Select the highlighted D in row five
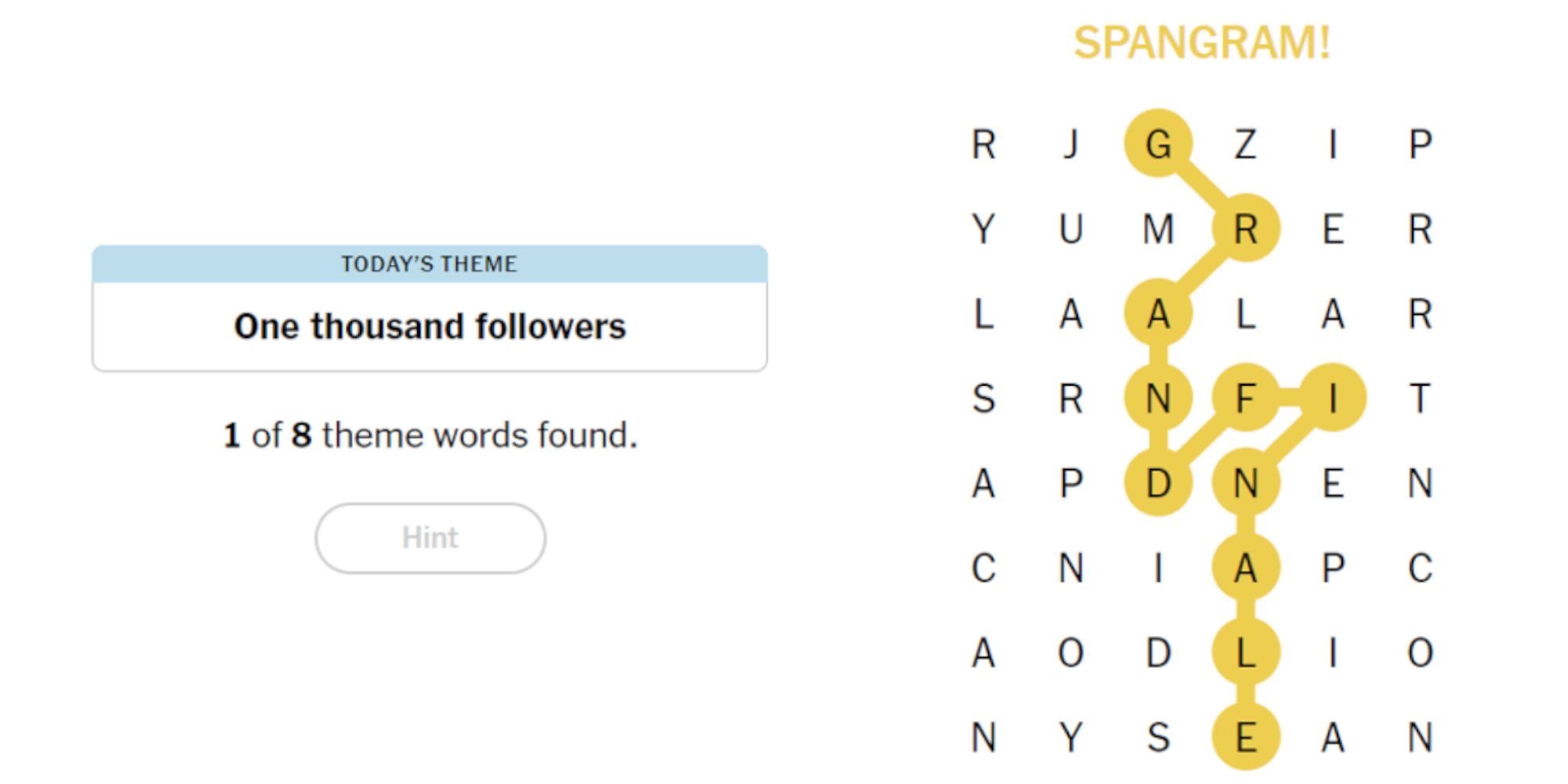This screenshot has height=784, width=1568. [x=1160, y=485]
